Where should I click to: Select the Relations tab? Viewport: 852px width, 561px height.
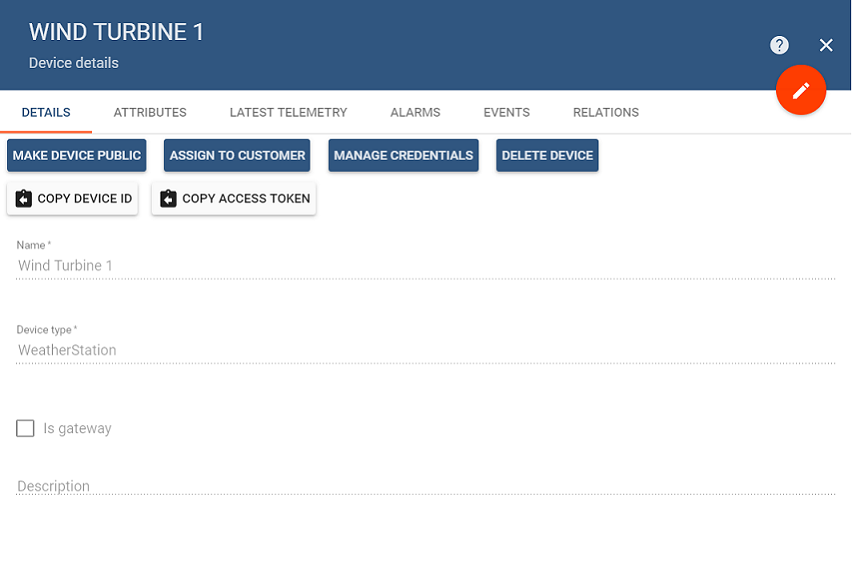click(x=605, y=113)
